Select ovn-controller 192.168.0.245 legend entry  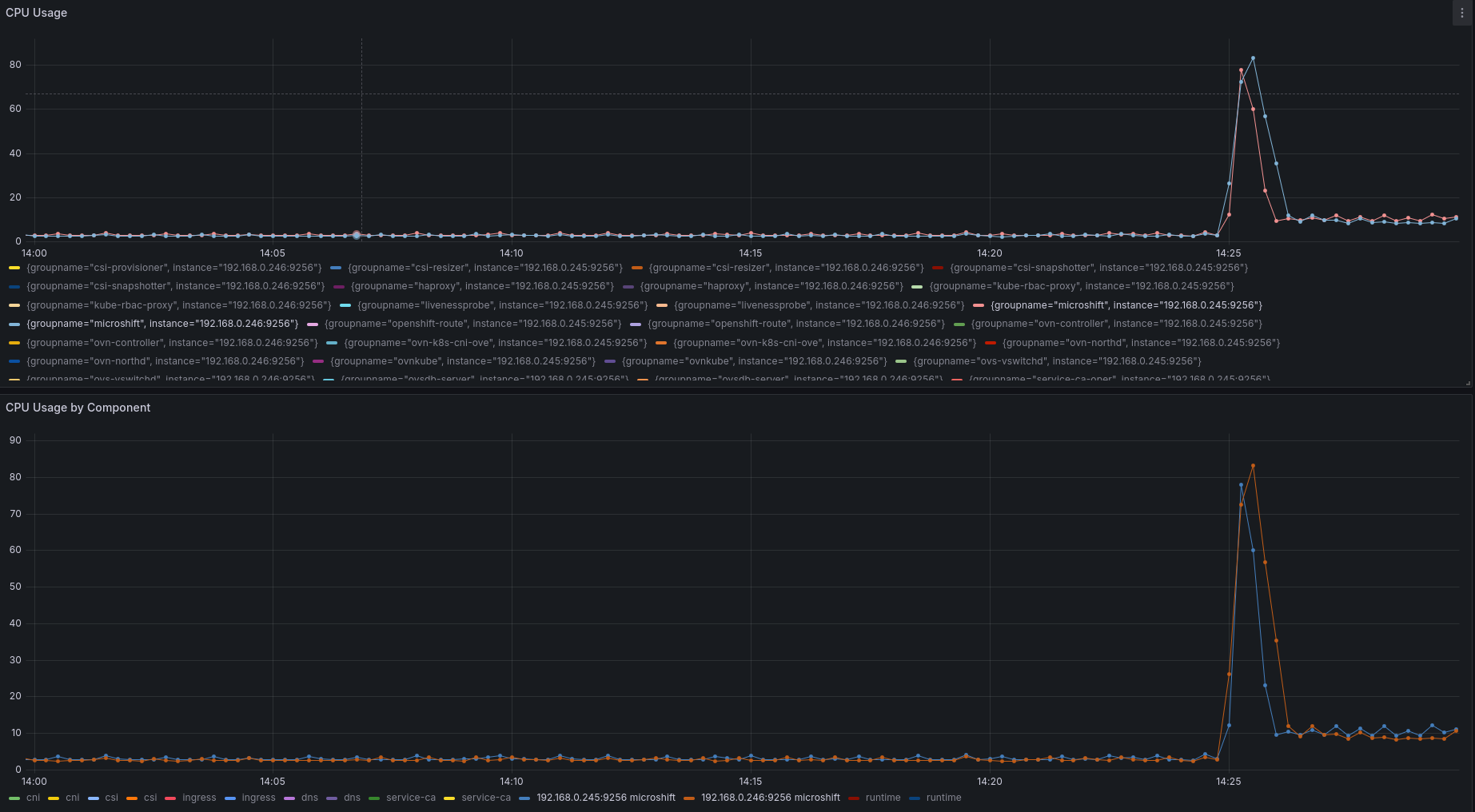pos(1117,324)
